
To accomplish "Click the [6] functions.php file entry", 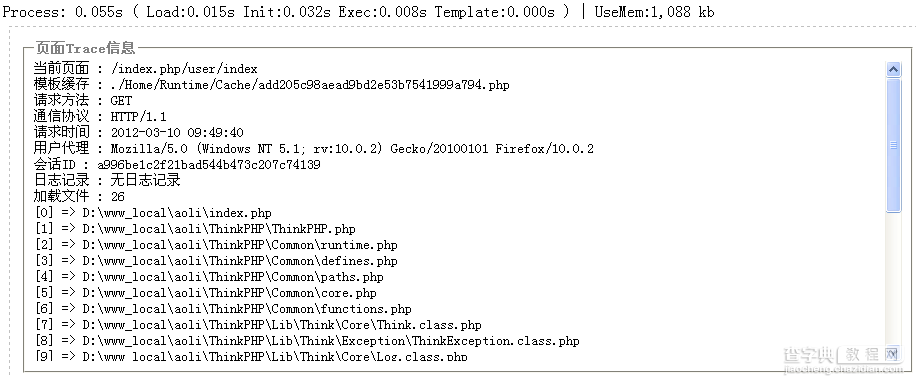I will [x=223, y=309].
